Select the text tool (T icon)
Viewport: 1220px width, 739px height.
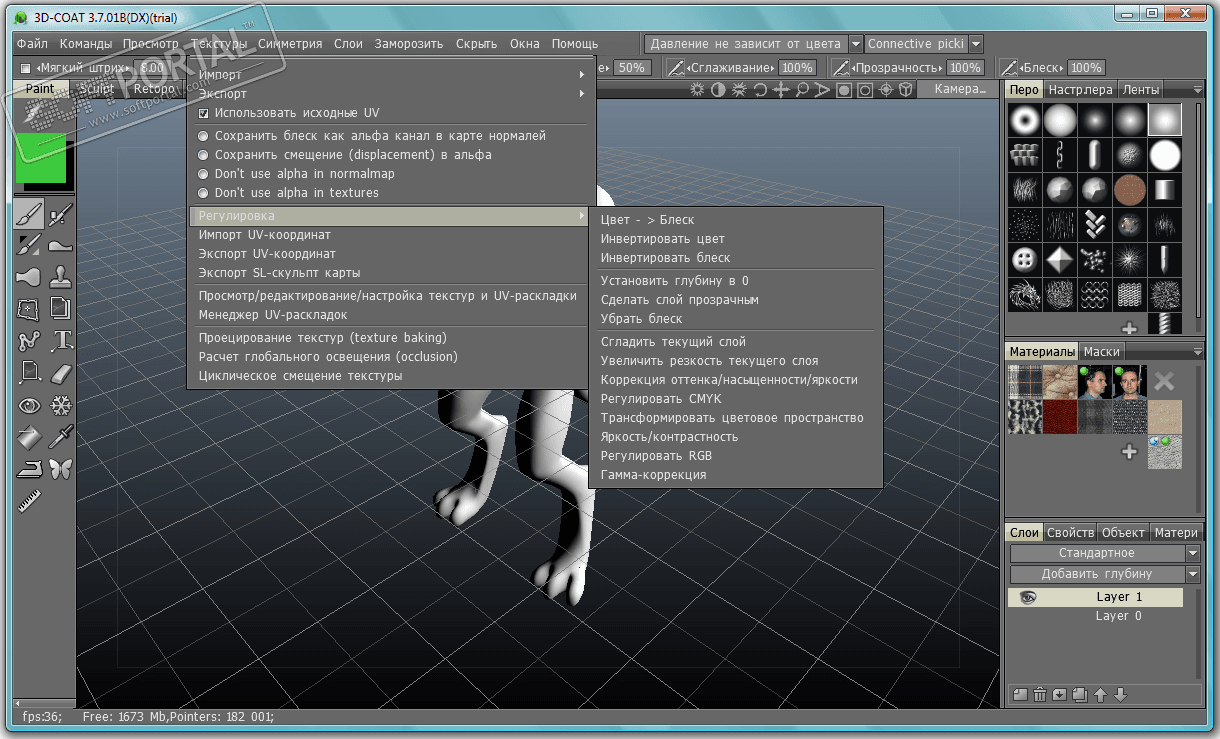coord(61,340)
